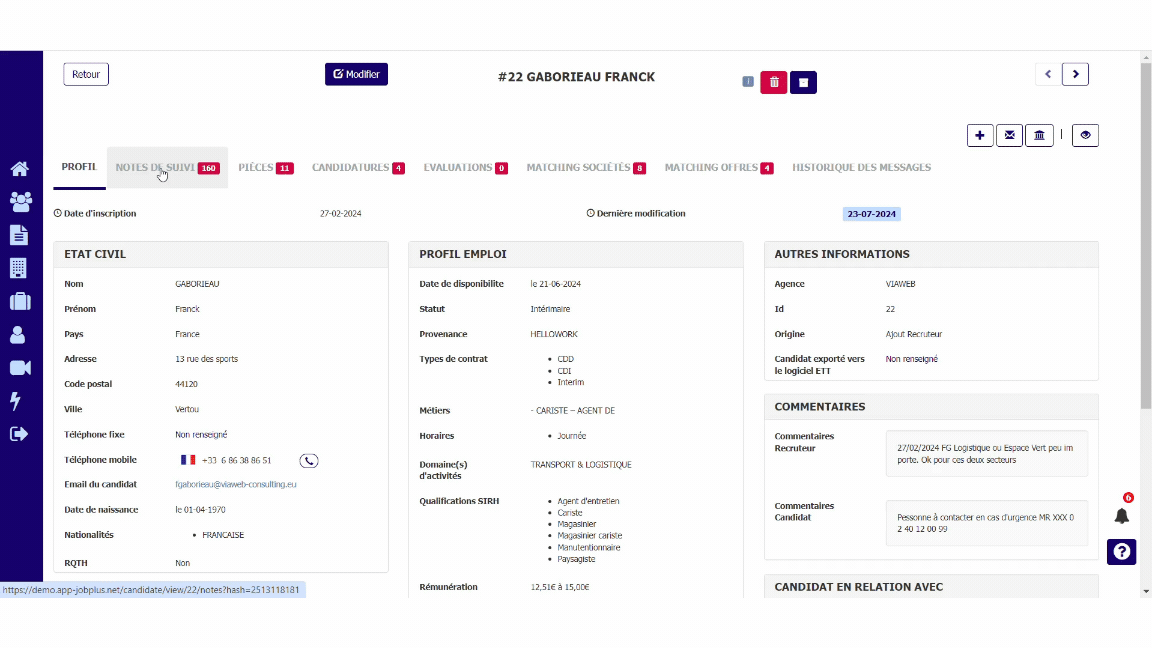Open the PIÈCES tab
Viewport: 1152px width, 648px height.
tap(265, 168)
